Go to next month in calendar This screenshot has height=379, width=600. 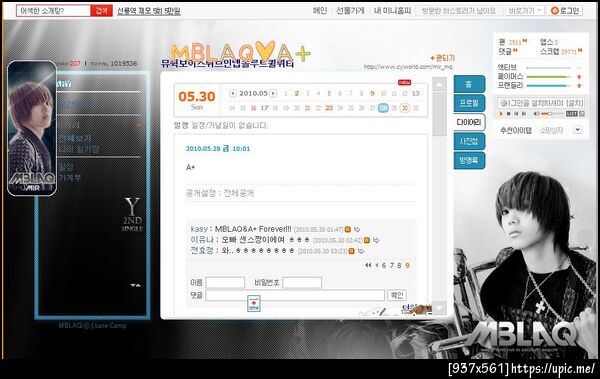[273, 93]
